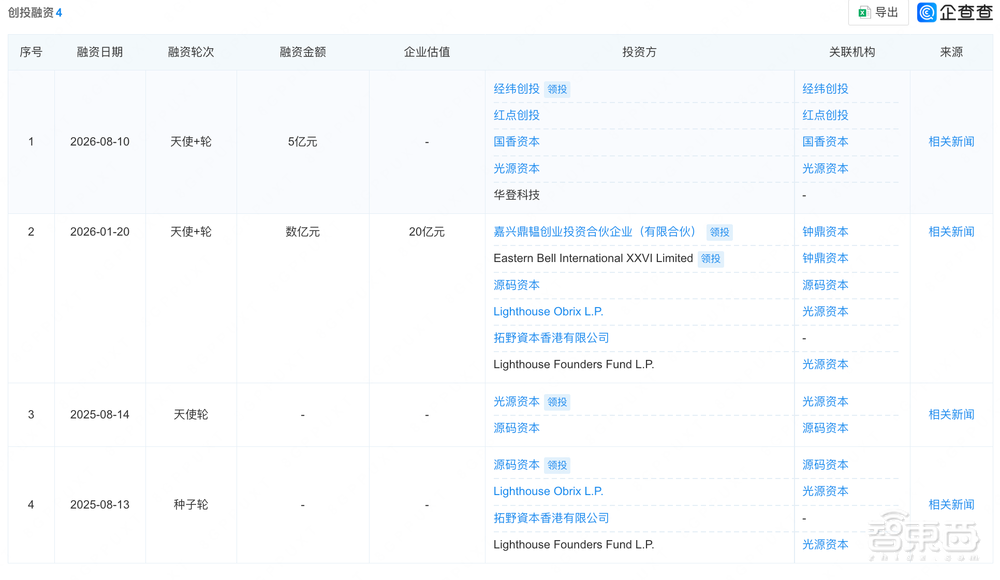Click the 种子轮 round cell
The width and height of the screenshot is (1000, 580).
tap(191, 505)
